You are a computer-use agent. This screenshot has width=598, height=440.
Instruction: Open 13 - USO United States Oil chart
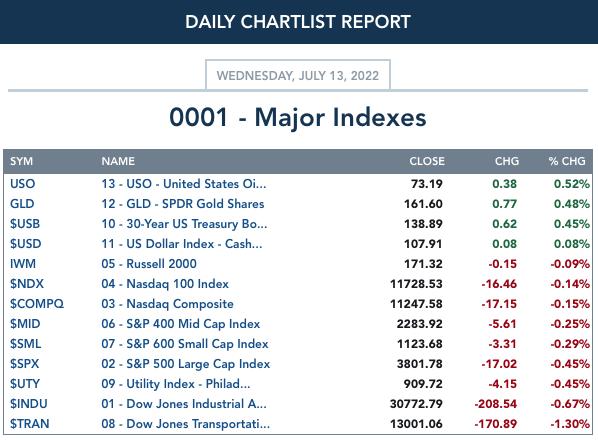pyautogui.click(x=184, y=184)
